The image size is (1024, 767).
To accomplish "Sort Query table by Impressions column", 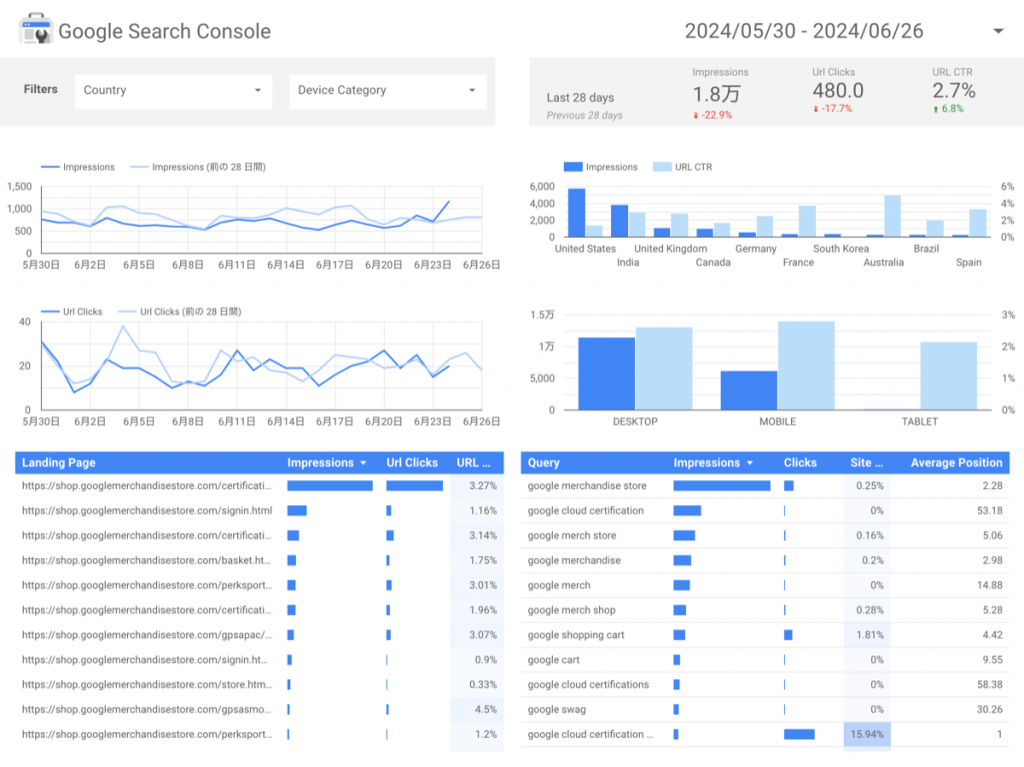I will (713, 463).
